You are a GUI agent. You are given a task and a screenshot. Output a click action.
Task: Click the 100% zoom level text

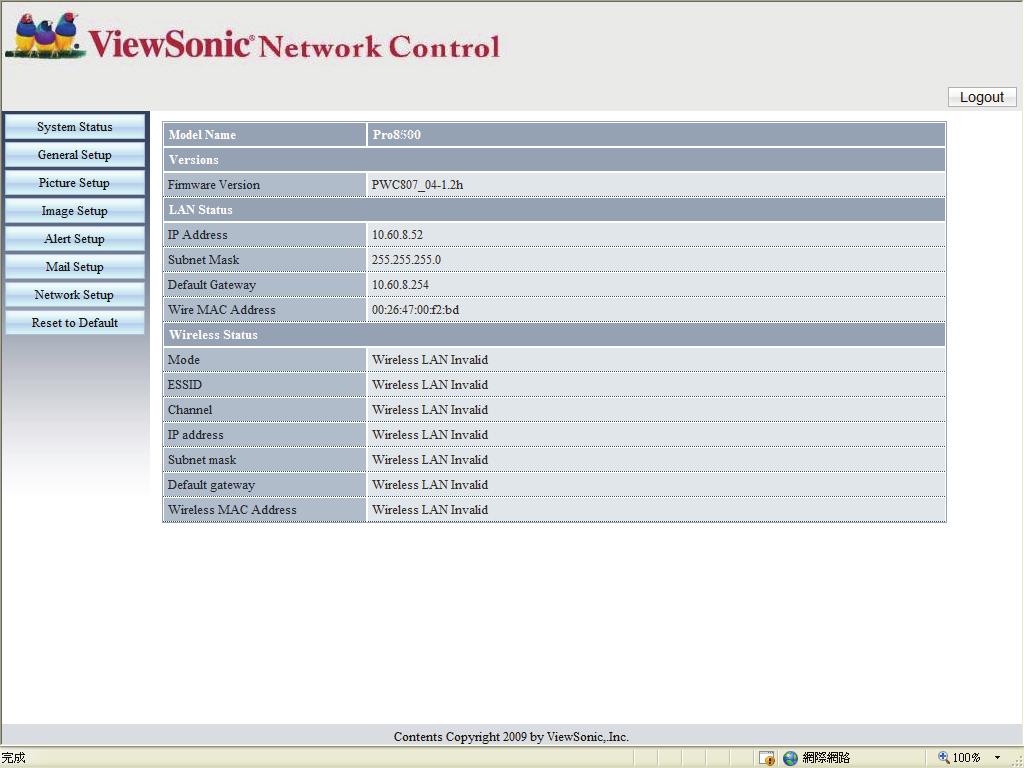tap(967, 758)
